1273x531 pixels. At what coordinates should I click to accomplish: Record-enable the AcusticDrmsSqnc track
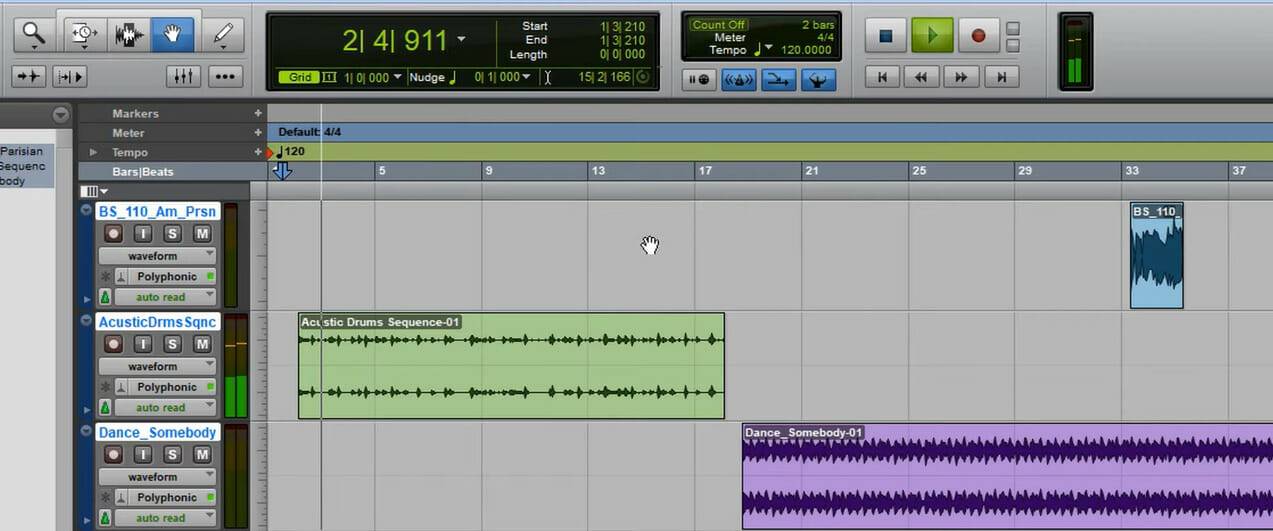coord(114,344)
